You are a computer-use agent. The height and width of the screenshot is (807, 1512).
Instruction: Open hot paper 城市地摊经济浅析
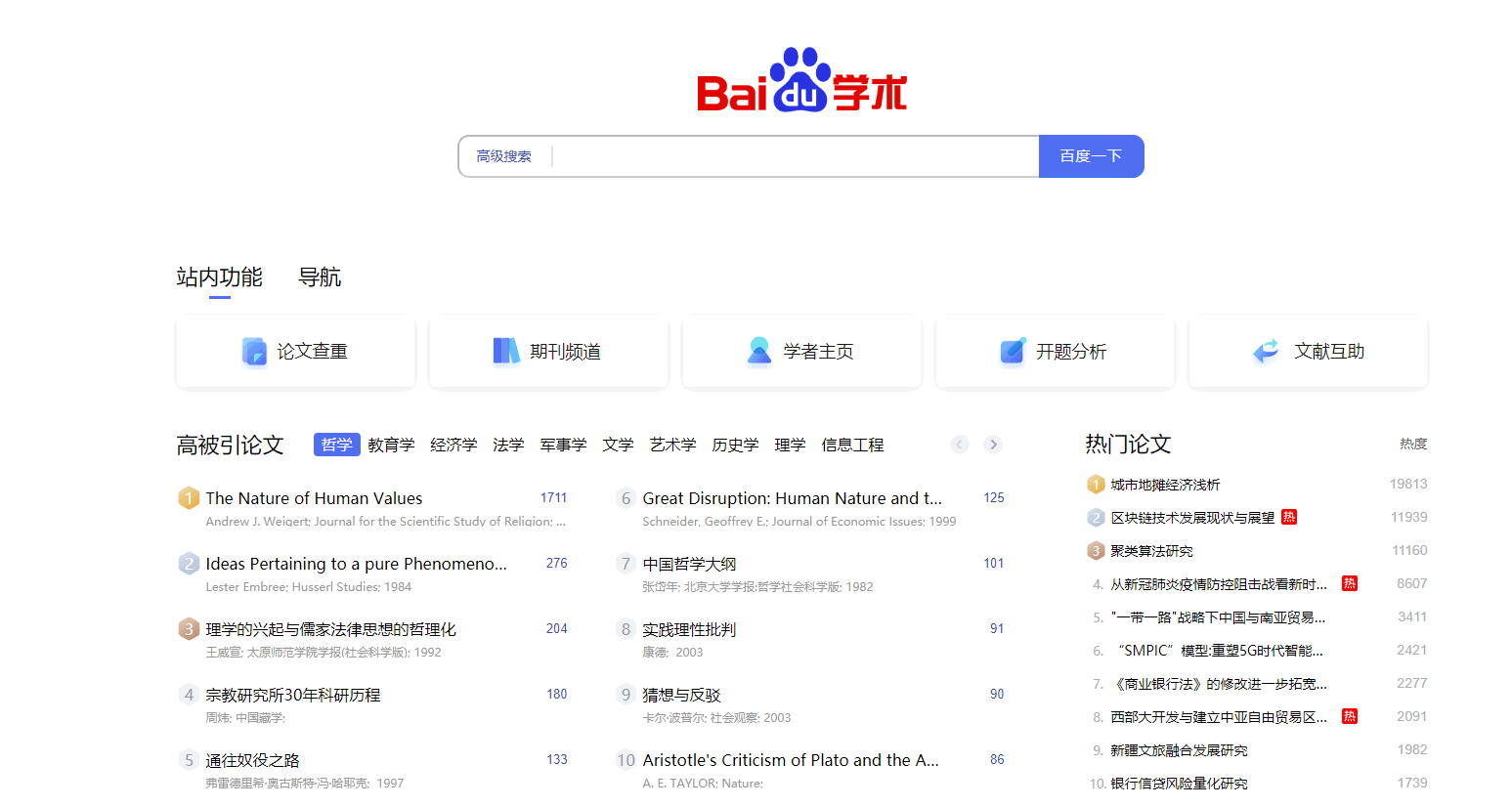1165,485
